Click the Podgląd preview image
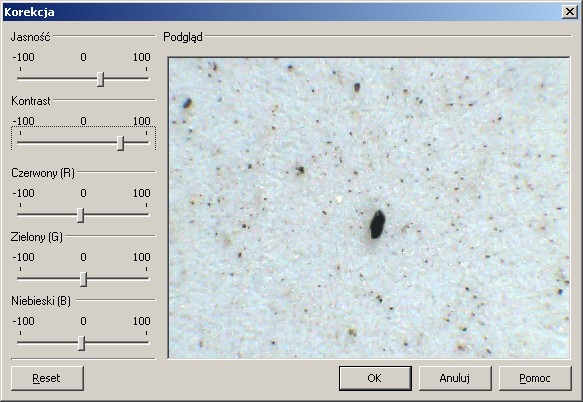Image resolution: width=583 pixels, height=402 pixels. [x=369, y=208]
